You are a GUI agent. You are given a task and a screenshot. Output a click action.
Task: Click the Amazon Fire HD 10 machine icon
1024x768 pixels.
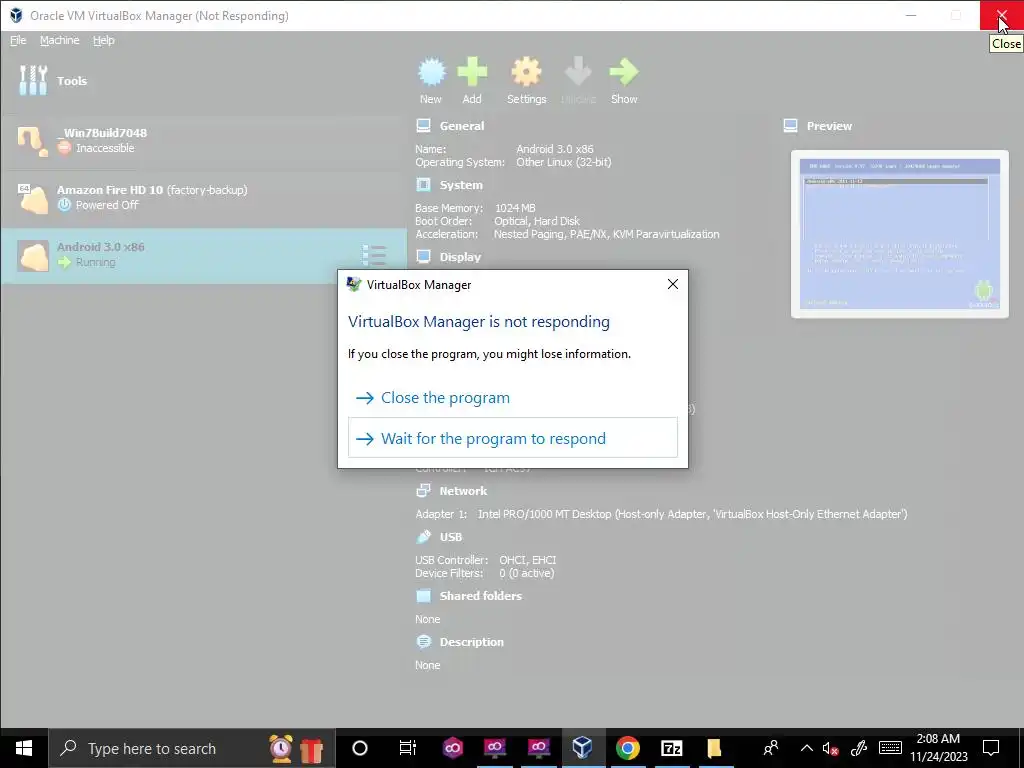point(33,198)
